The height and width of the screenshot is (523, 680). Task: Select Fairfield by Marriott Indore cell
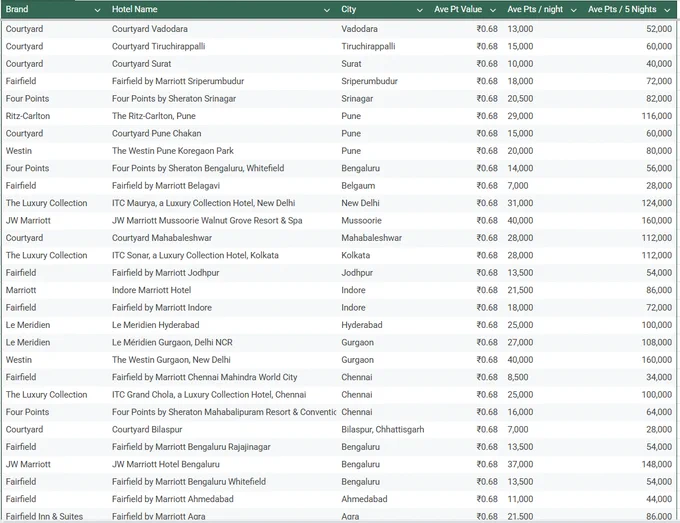162,307
